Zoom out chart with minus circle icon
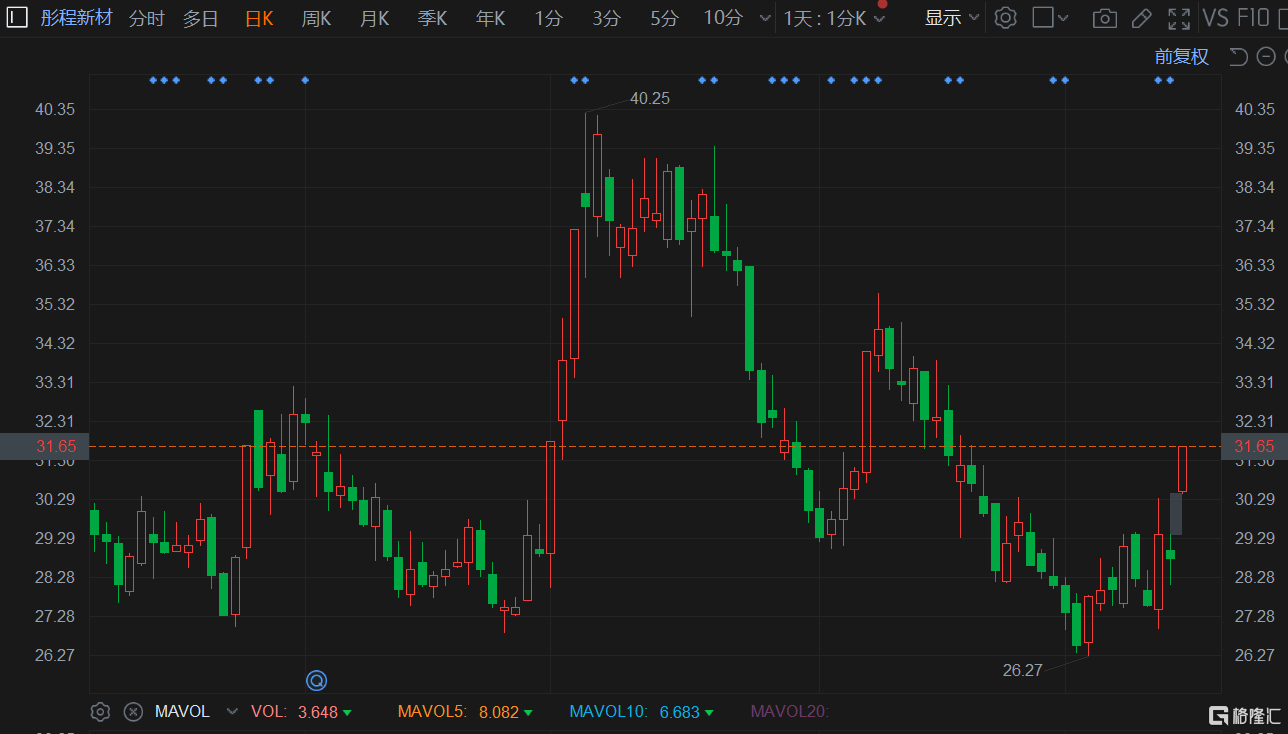The height and width of the screenshot is (734, 1288). click(x=1266, y=57)
